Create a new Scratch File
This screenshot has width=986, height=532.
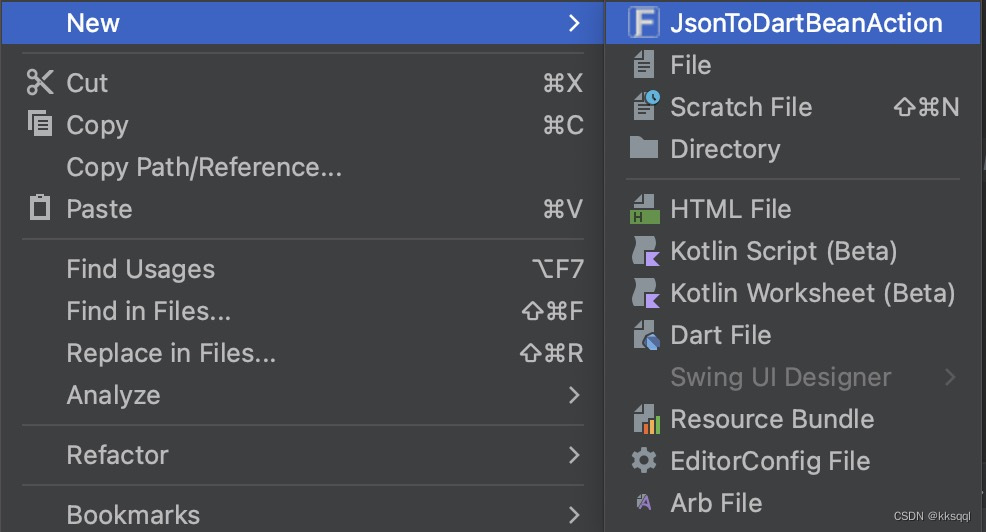[x=792, y=107]
